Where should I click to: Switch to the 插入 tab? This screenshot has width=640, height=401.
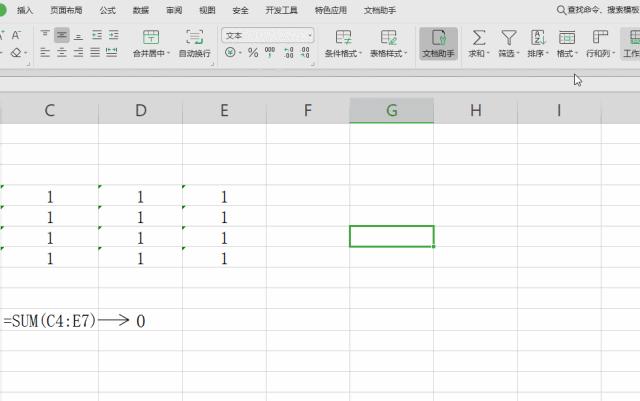point(25,10)
